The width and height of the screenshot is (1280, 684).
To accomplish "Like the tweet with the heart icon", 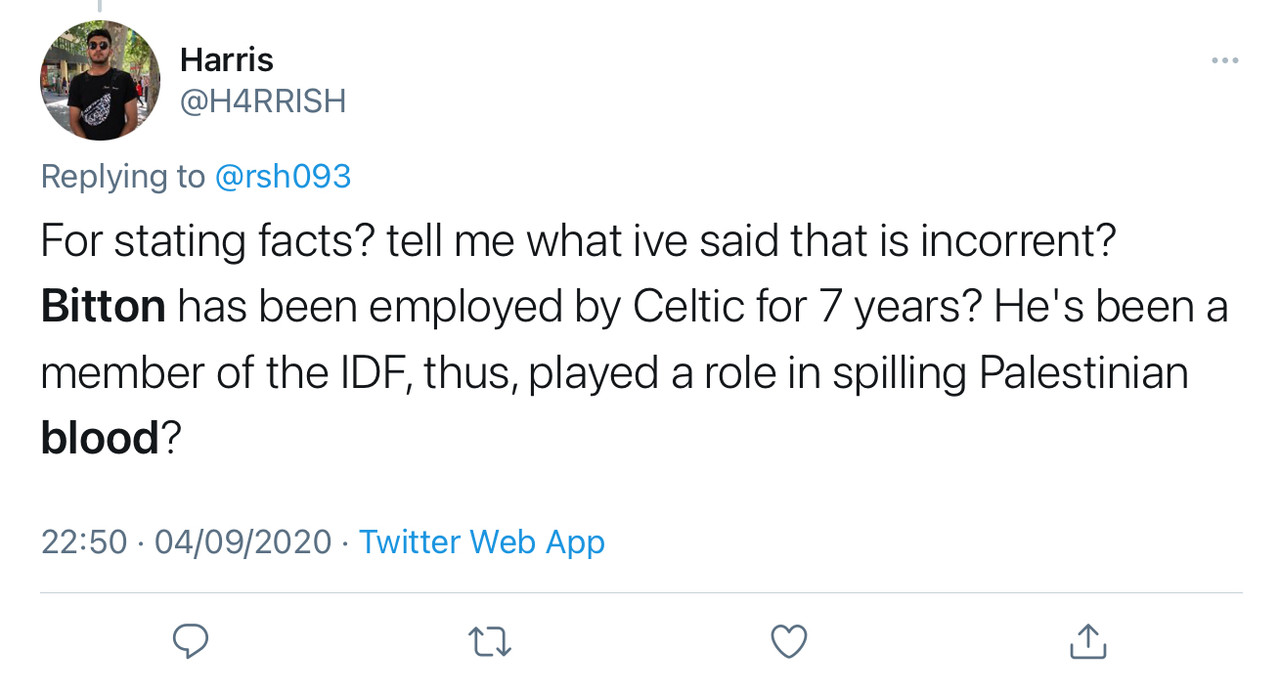I will [x=789, y=641].
